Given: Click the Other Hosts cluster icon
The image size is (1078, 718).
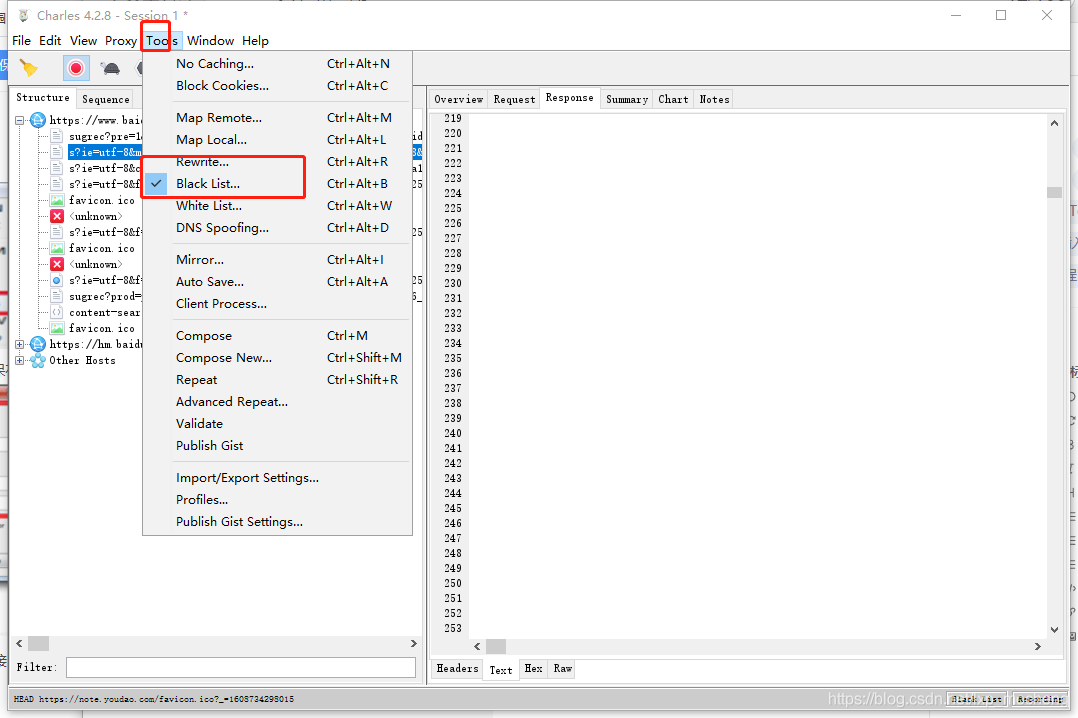Looking at the screenshot, I should pyautogui.click(x=38, y=360).
